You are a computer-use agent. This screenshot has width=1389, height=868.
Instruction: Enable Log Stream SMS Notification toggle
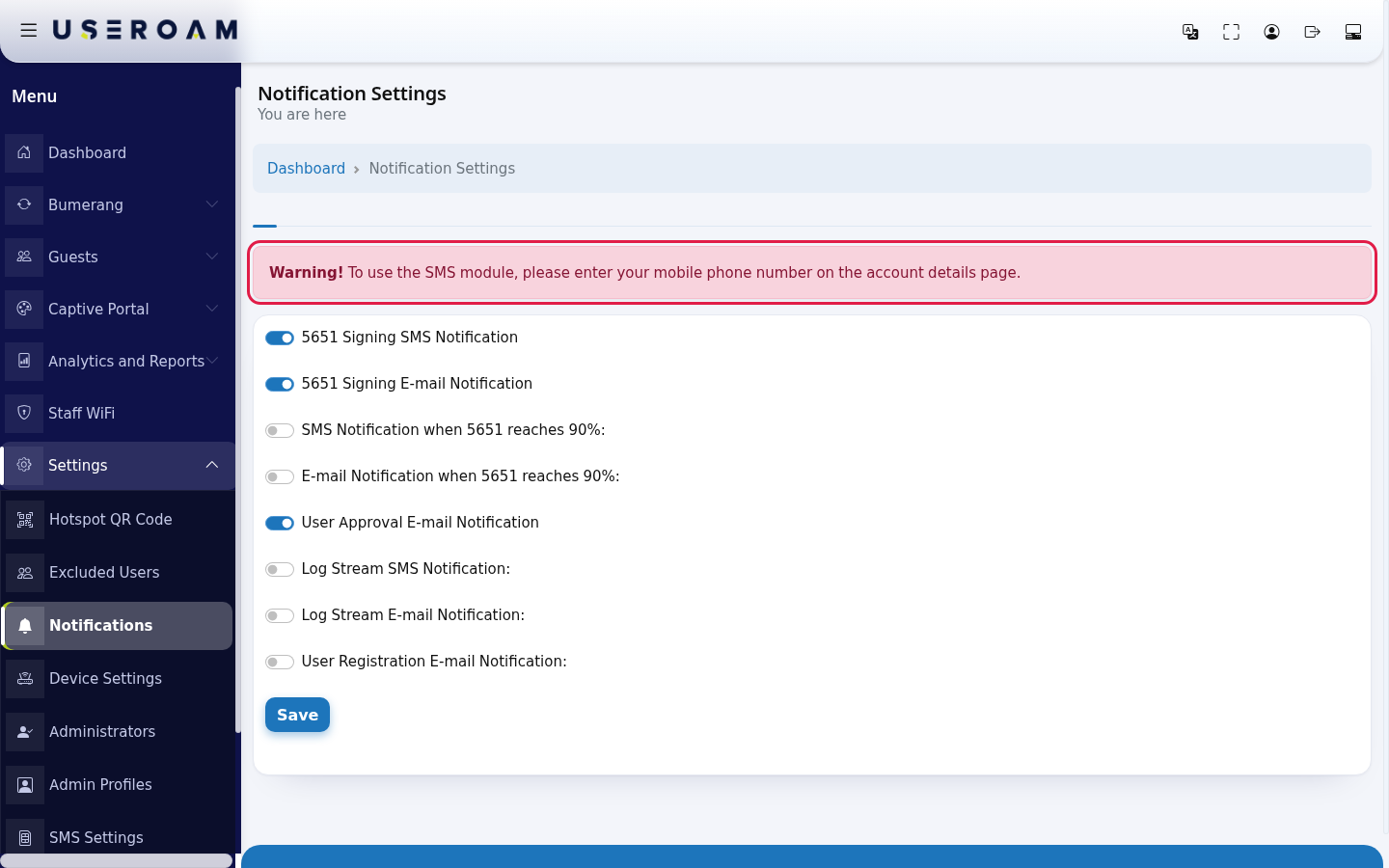pos(280,569)
